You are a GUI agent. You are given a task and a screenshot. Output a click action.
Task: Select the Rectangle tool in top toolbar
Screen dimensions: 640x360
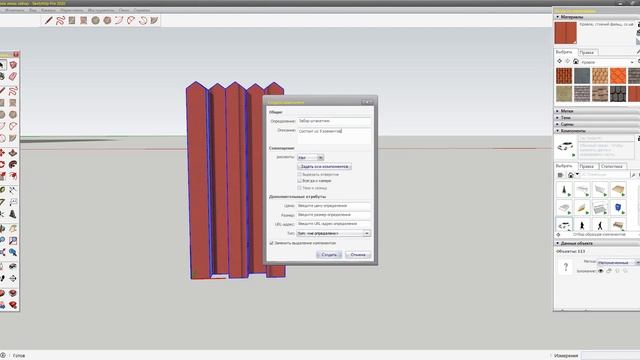pyautogui.click(x=72, y=20)
